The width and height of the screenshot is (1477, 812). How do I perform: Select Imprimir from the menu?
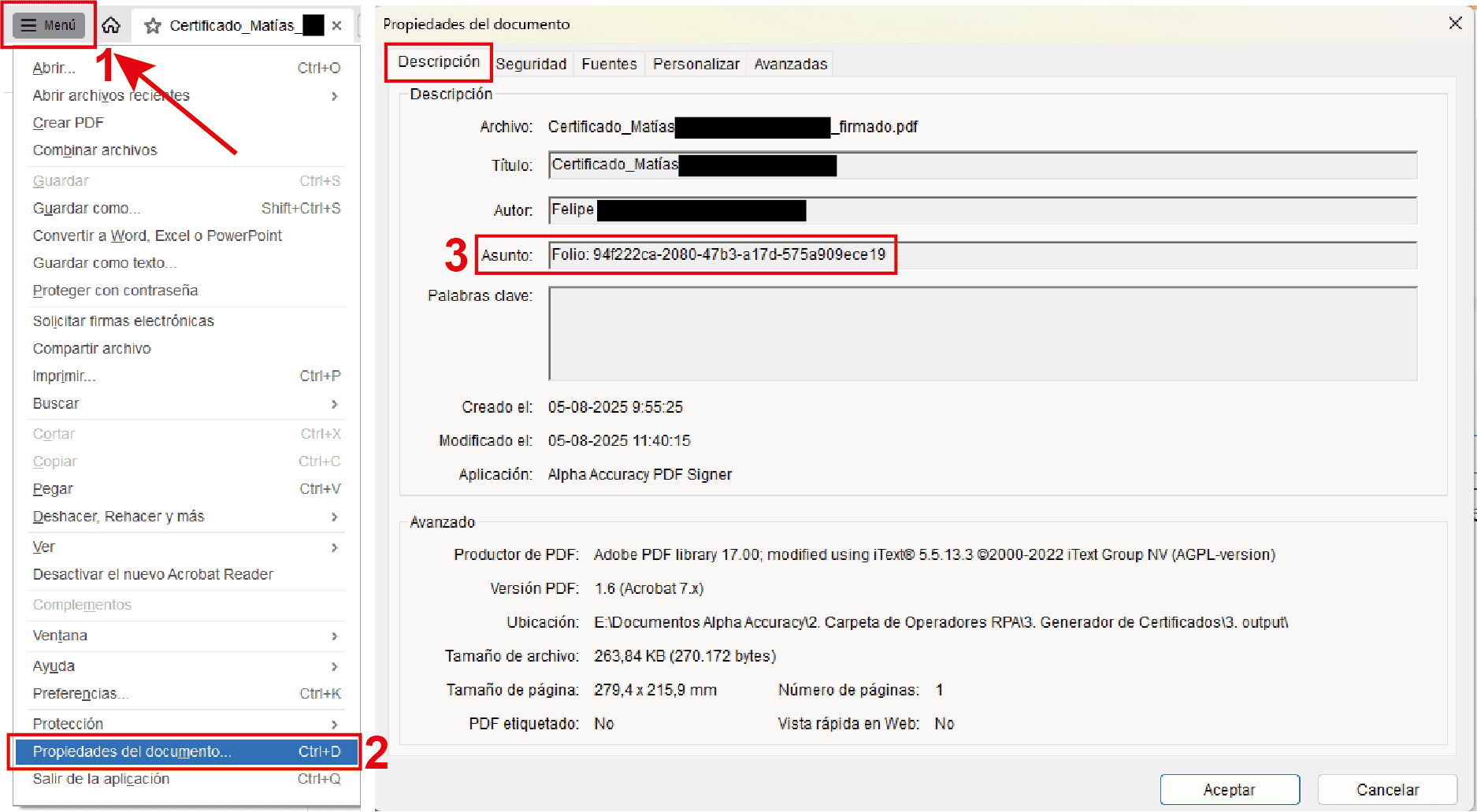pos(65,376)
